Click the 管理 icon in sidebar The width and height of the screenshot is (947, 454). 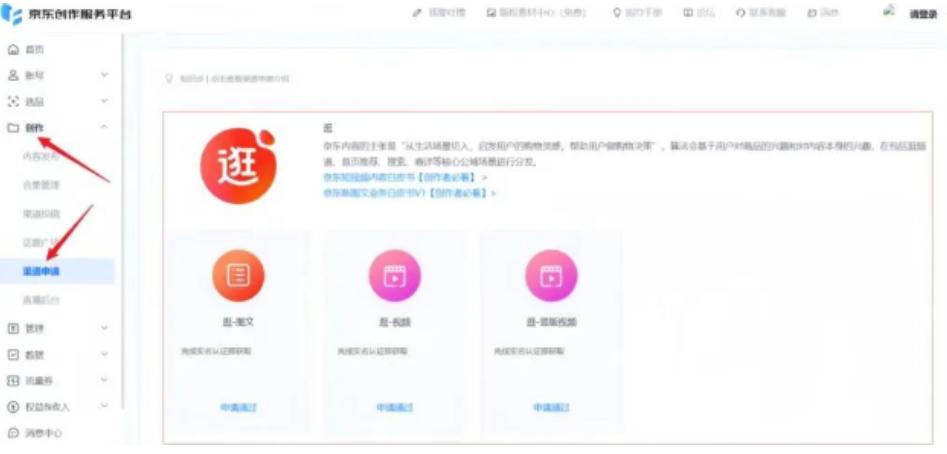tap(13, 328)
